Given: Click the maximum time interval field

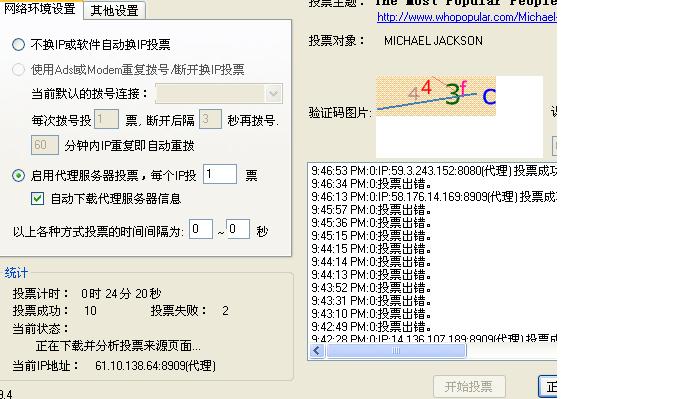Looking at the screenshot, I should click(x=238, y=229).
